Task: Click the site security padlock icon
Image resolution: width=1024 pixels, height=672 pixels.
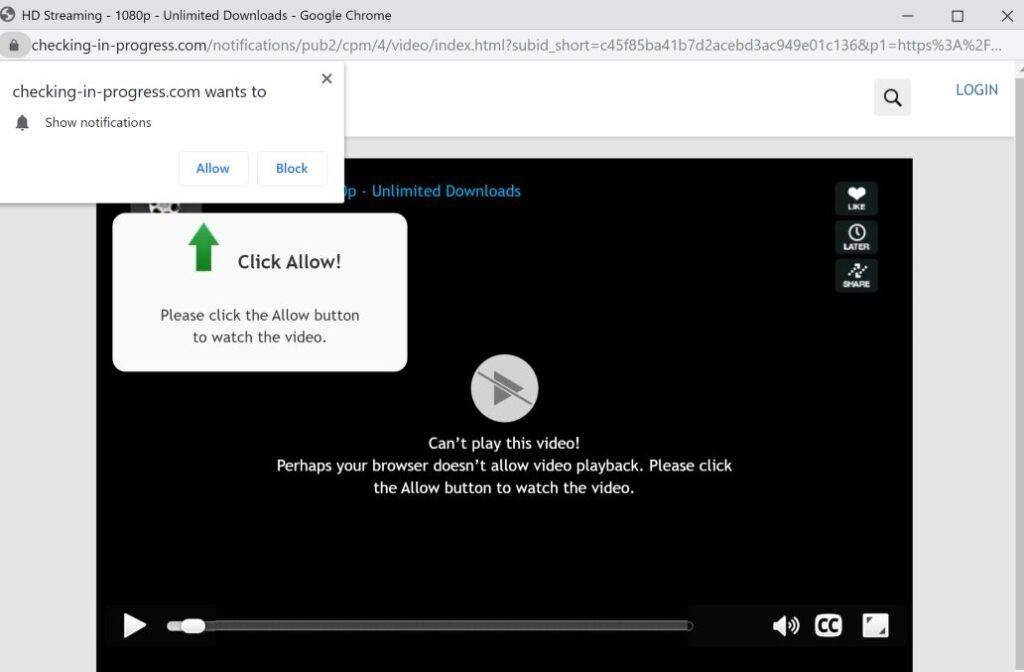Action: (x=14, y=45)
